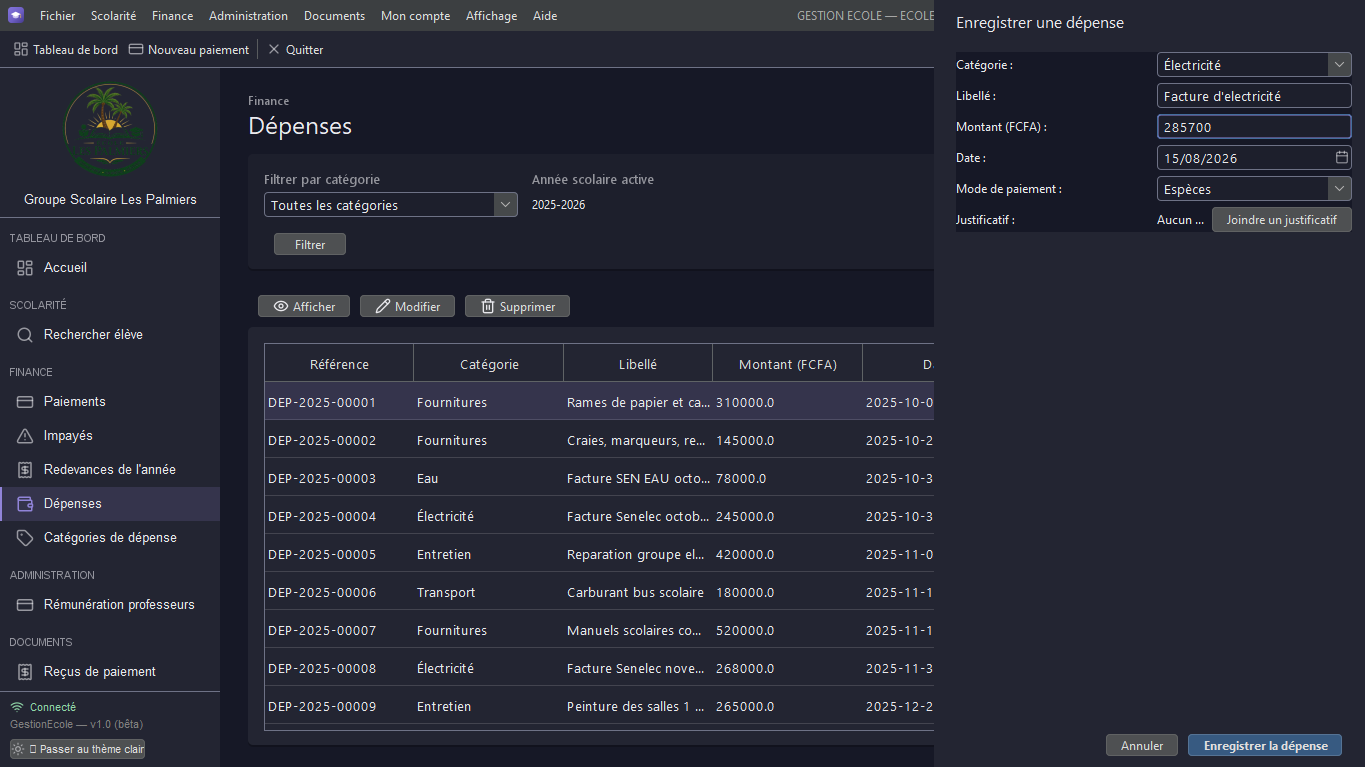The width and height of the screenshot is (1365, 767).
Task: Click the Montant (FCFA) input field
Action: 1254,127
